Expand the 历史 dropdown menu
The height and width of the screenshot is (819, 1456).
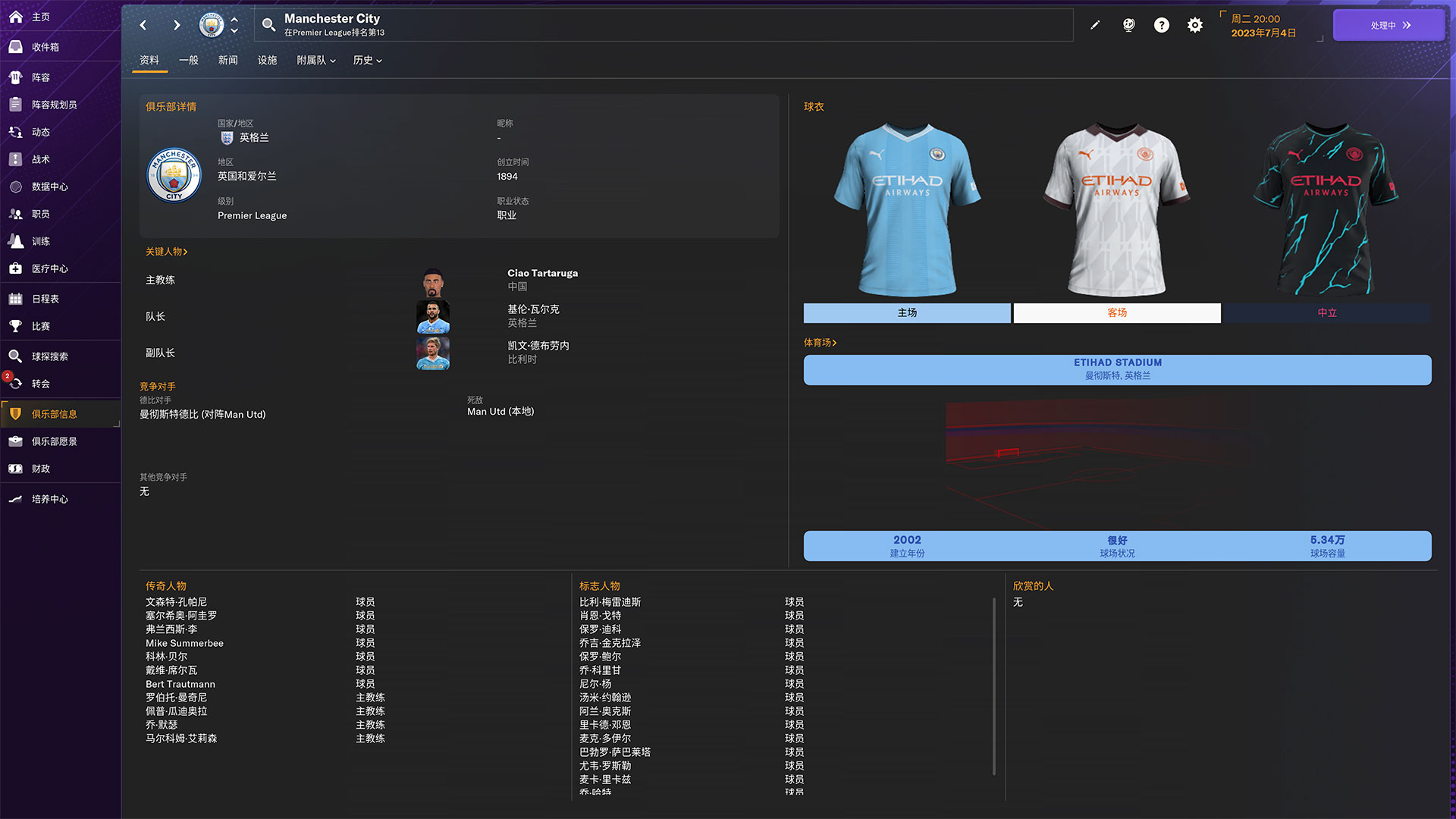tap(368, 60)
